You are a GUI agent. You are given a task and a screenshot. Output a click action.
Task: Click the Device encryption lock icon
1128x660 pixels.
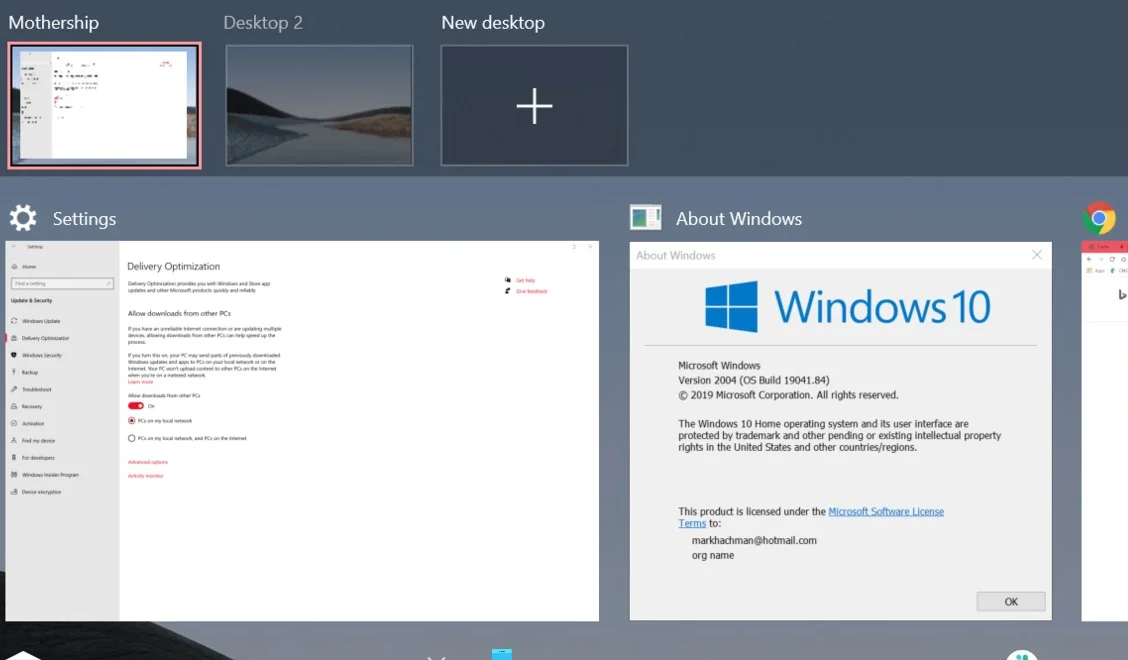pos(14,492)
